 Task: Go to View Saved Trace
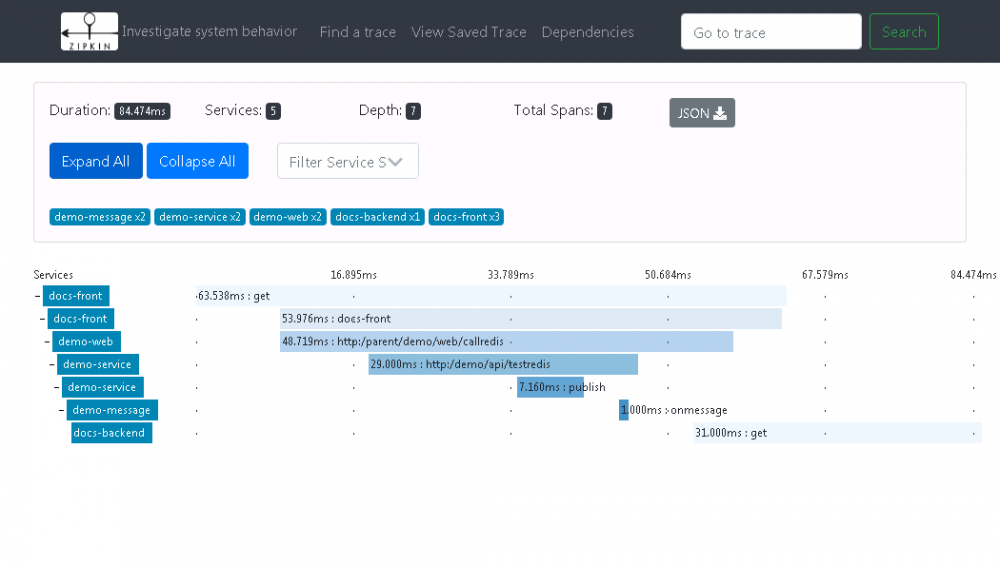click(x=469, y=32)
